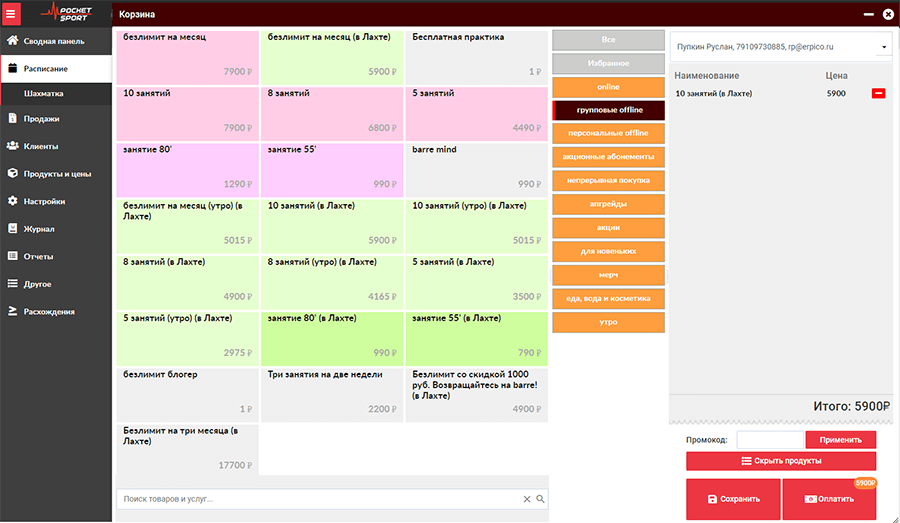Select the для новеньких category
This screenshot has height=523, width=900.
point(608,251)
